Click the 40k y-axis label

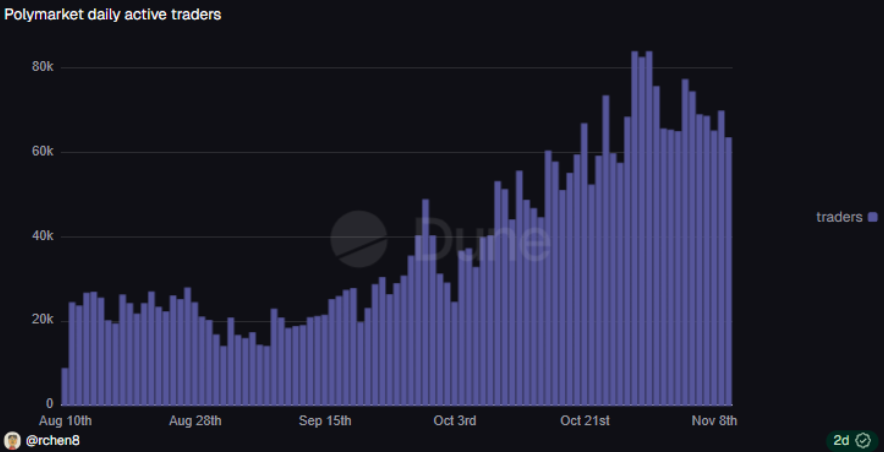click(43, 236)
